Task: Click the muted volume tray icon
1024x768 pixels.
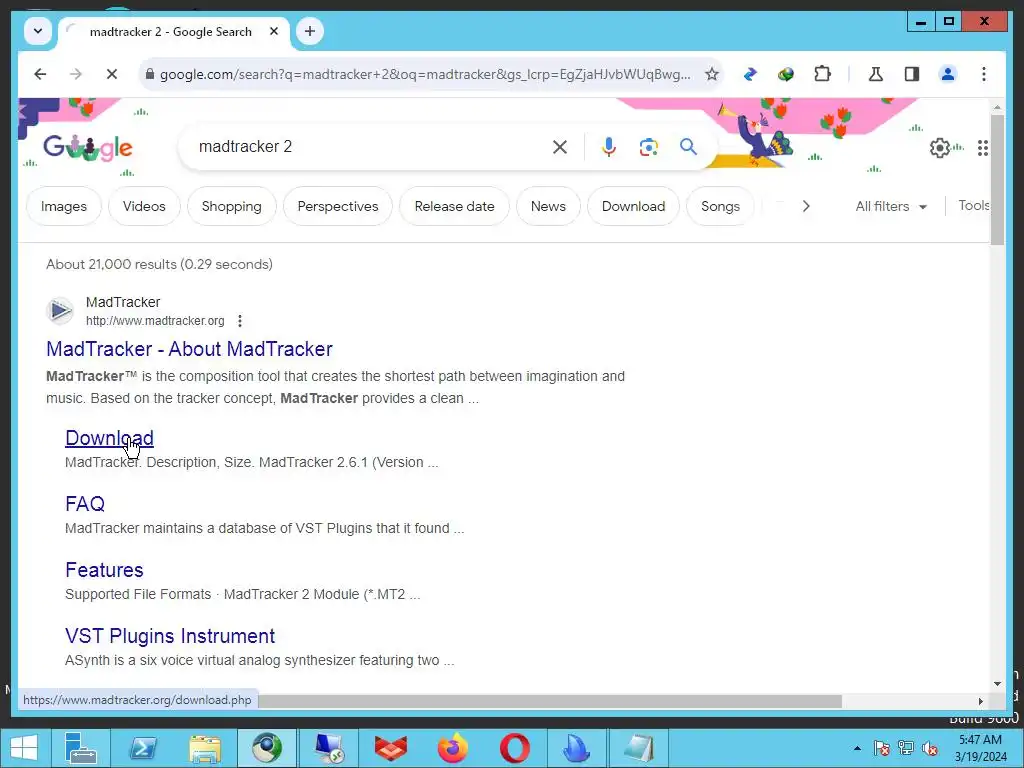Action: (x=930, y=748)
